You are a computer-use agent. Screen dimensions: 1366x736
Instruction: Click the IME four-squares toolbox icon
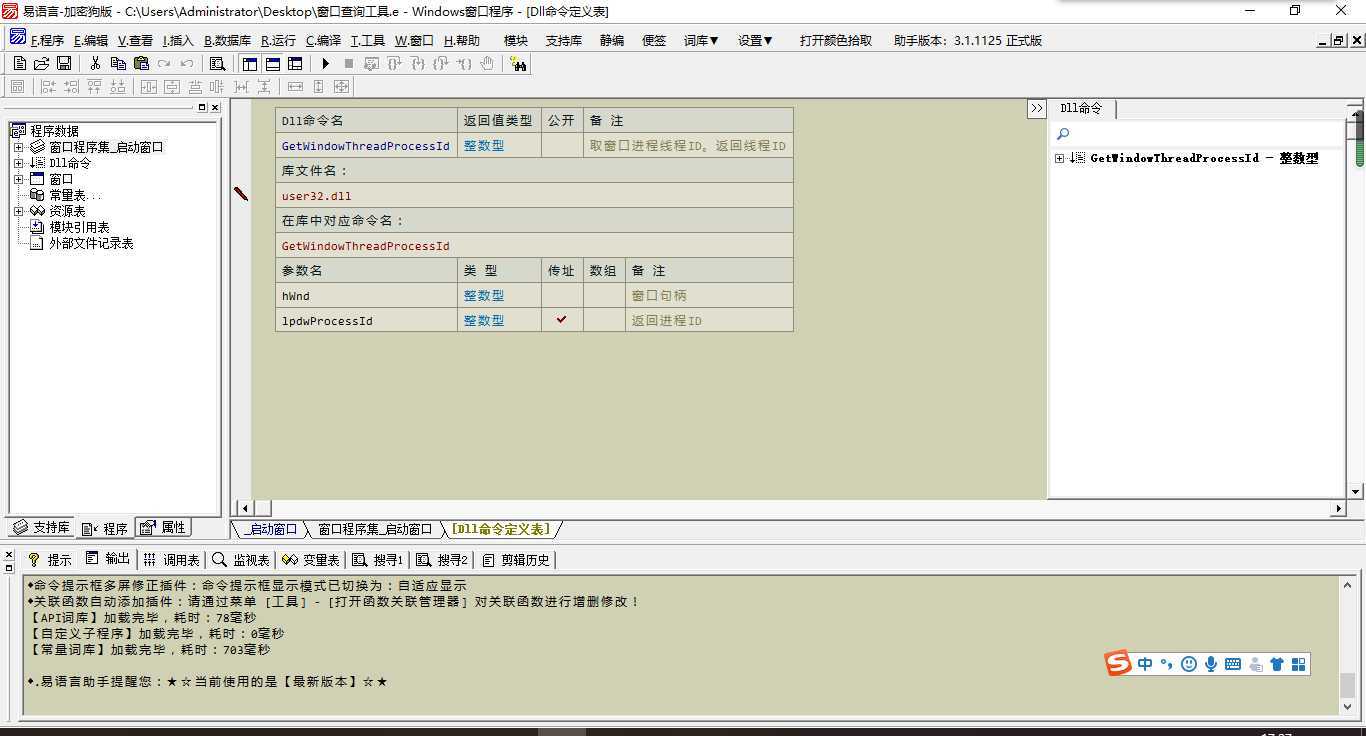(1299, 664)
